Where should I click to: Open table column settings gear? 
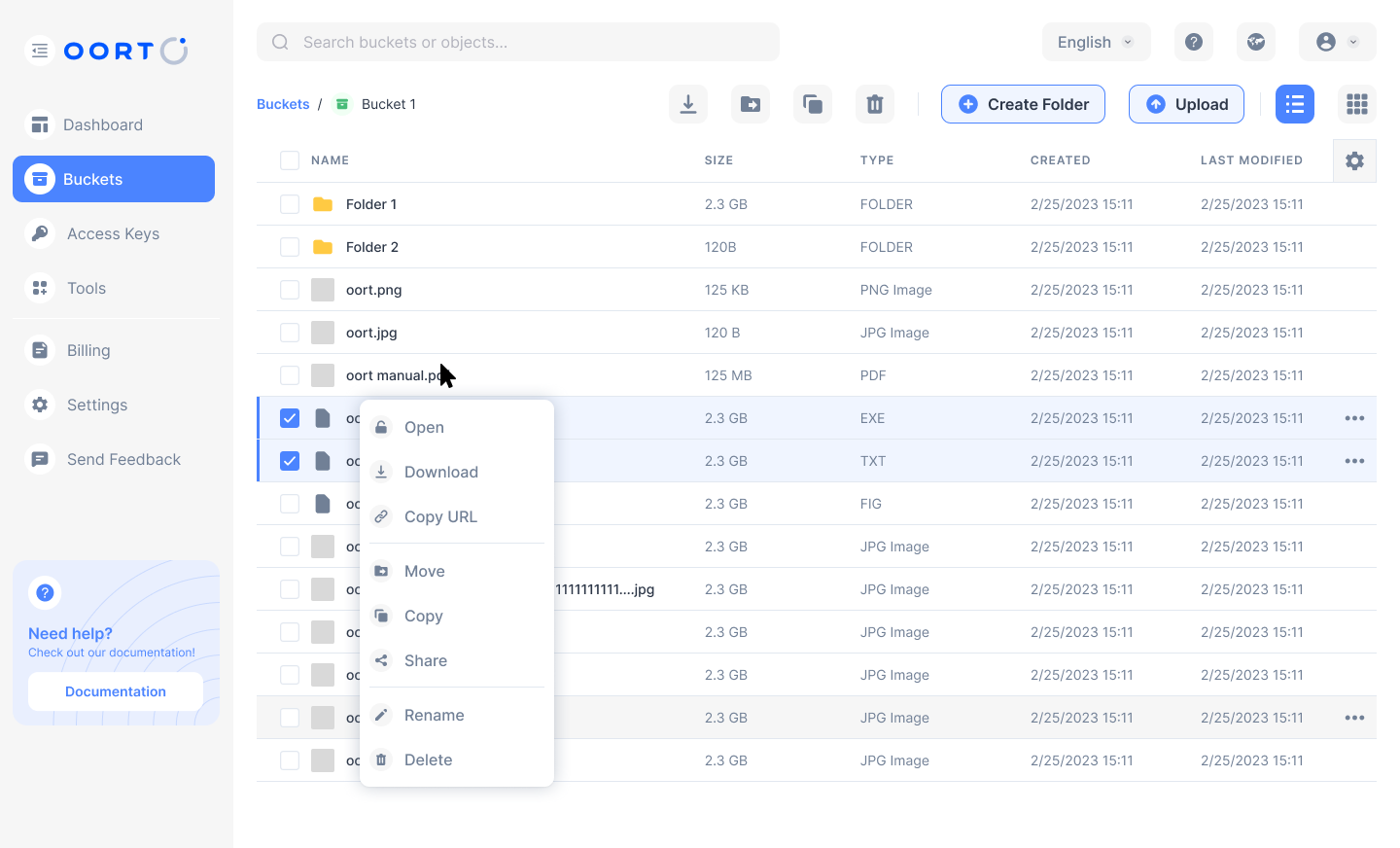1354,160
